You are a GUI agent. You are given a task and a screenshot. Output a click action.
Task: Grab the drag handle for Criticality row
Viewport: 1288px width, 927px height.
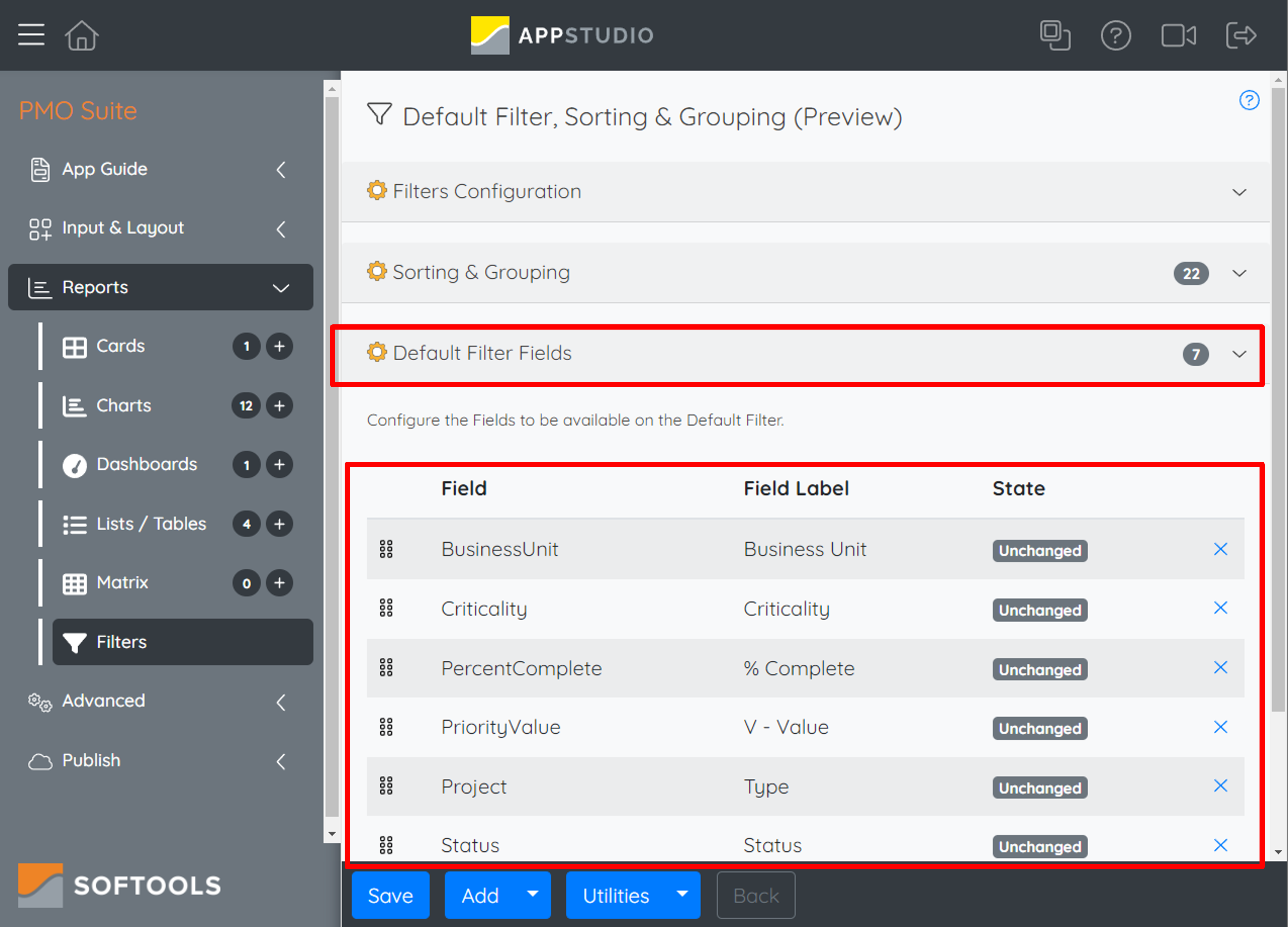(x=386, y=608)
